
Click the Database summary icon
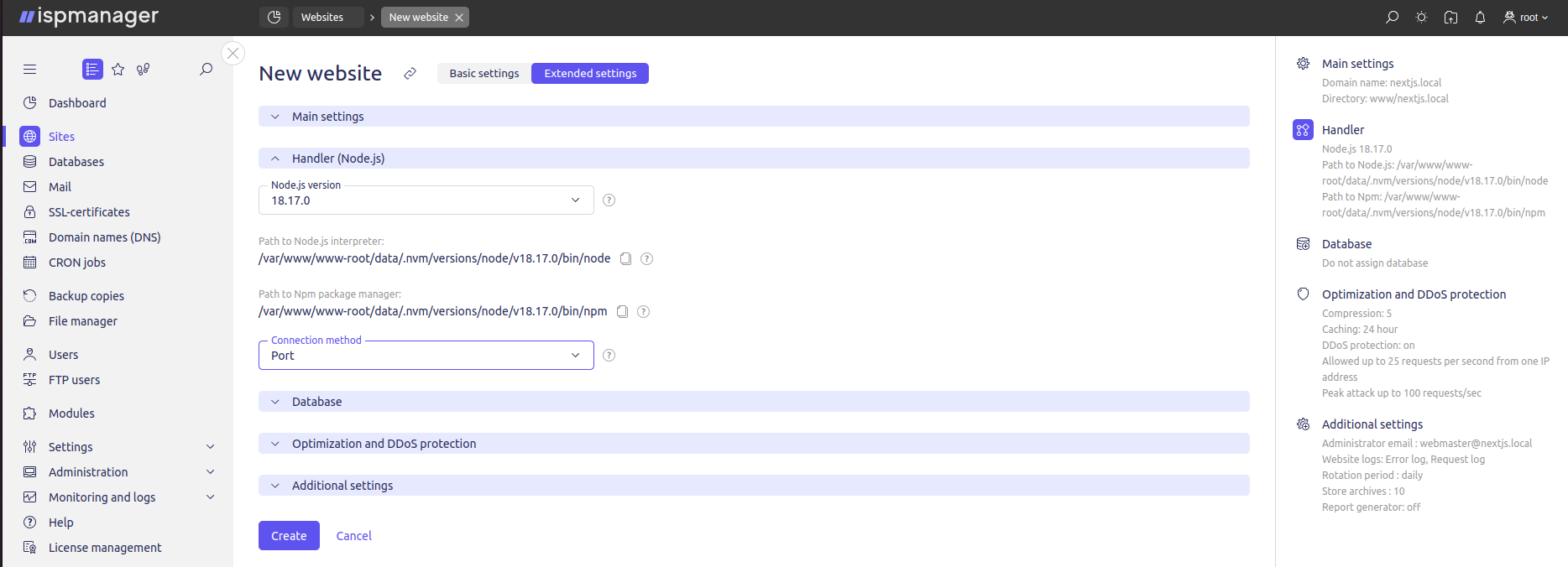click(x=1303, y=244)
